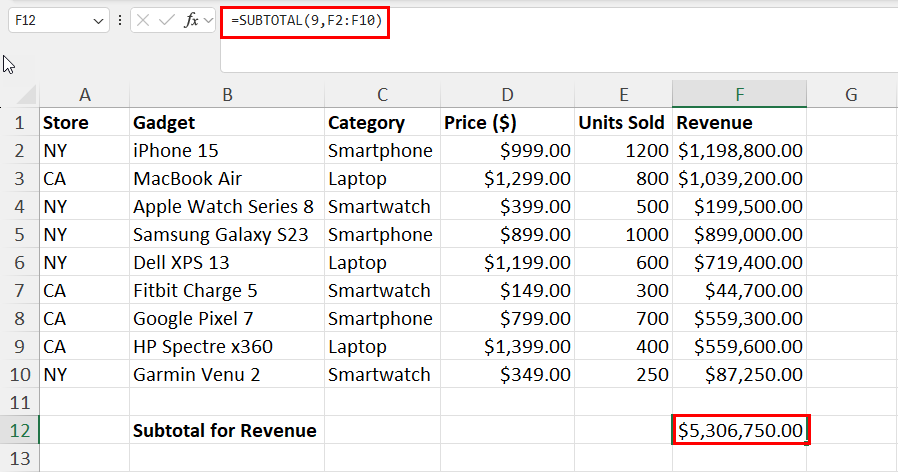Click the Price ($) header cell

[x=507, y=123]
